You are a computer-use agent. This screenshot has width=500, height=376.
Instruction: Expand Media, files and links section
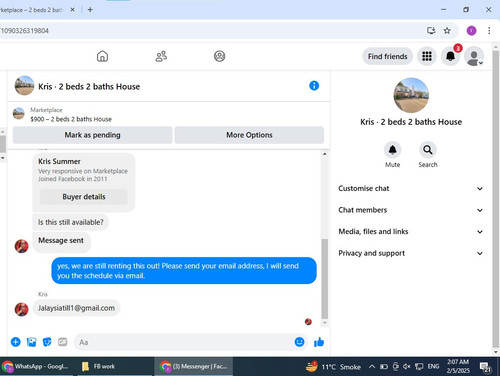coord(411,232)
